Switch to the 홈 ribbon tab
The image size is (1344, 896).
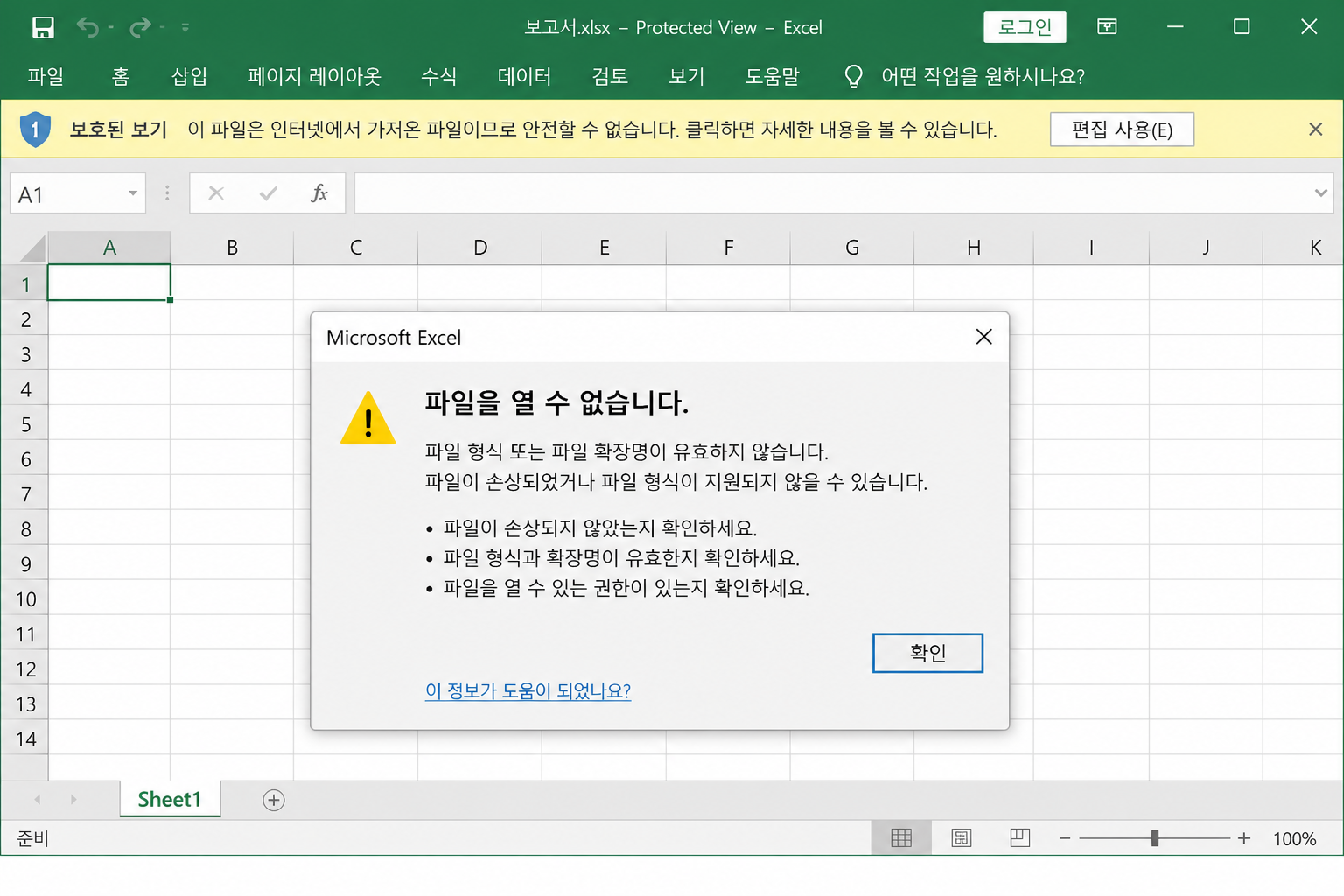(x=121, y=77)
